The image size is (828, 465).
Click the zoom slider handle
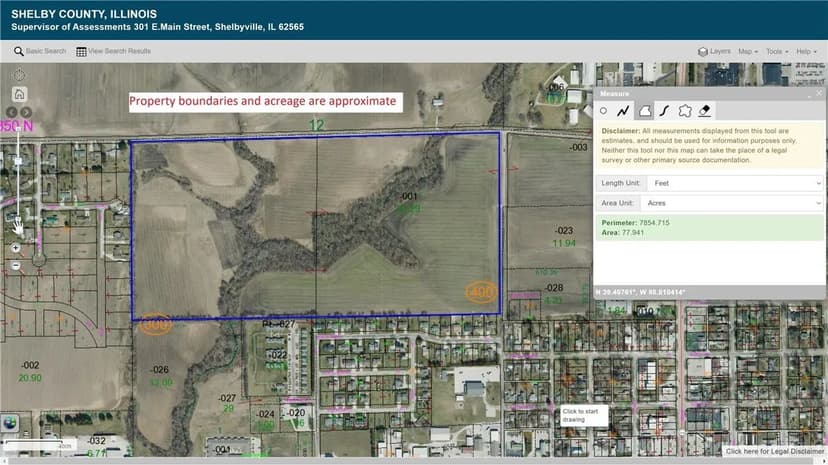pos(18,161)
